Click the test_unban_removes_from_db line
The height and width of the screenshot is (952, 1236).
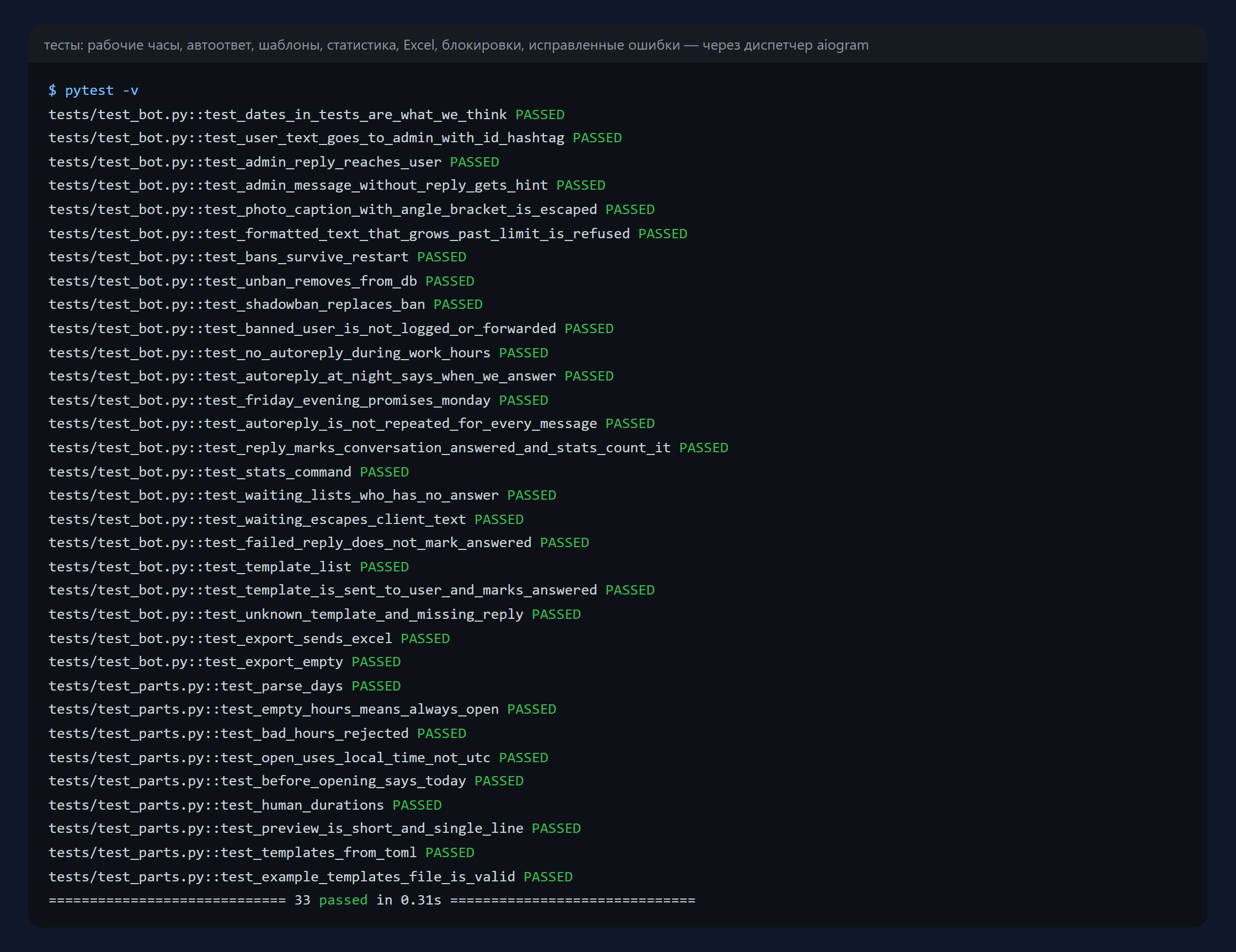coord(262,281)
